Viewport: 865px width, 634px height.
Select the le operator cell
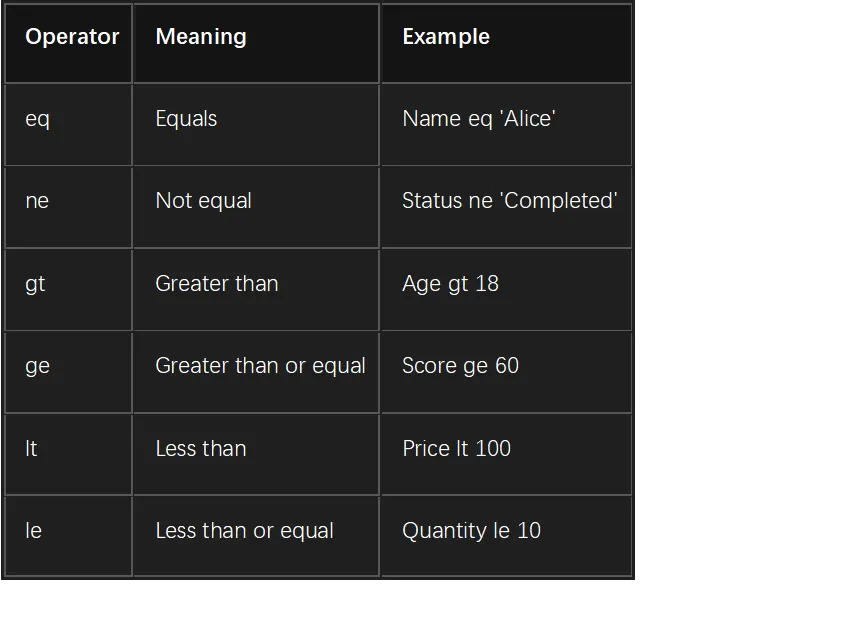pyautogui.click(x=68, y=536)
